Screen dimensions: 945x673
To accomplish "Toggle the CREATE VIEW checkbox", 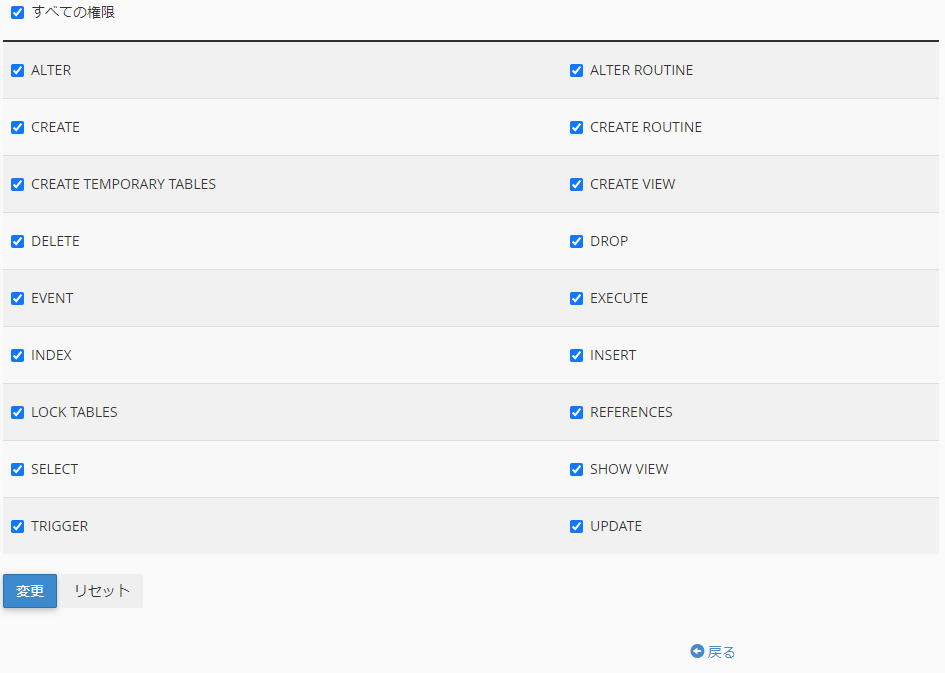I will click(576, 185).
